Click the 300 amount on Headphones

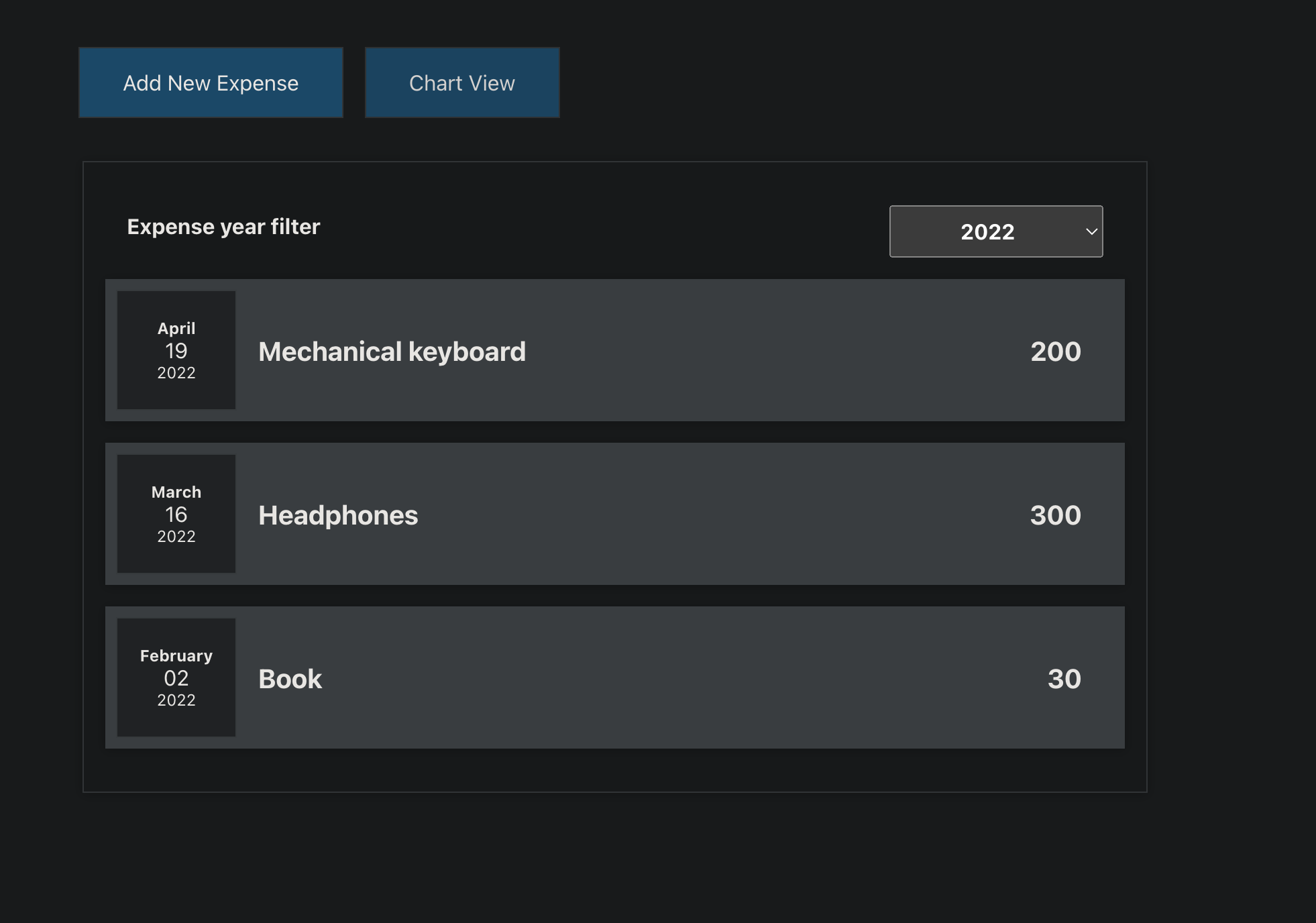1054,515
